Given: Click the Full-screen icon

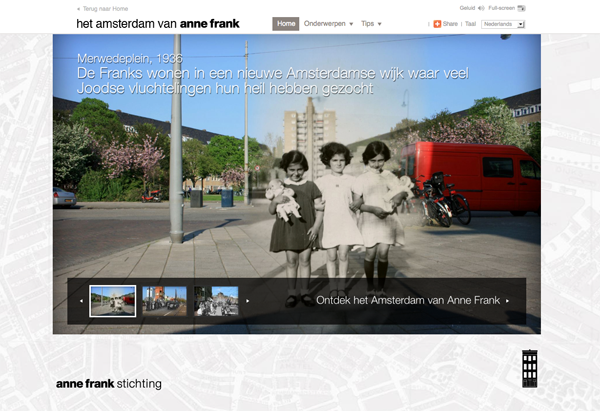Looking at the screenshot, I should click(521, 8).
